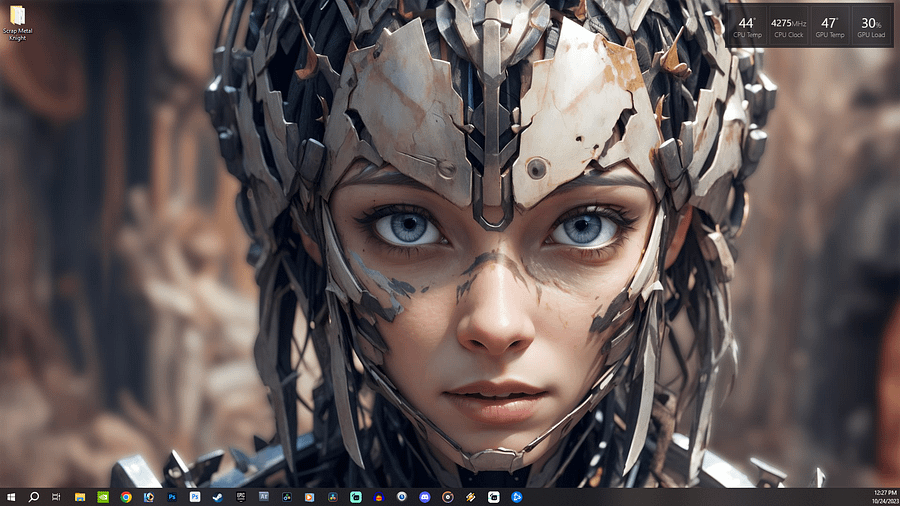The height and width of the screenshot is (506, 900).
Task: Open the Scrap Metal Knight folder
Action: tap(17, 23)
